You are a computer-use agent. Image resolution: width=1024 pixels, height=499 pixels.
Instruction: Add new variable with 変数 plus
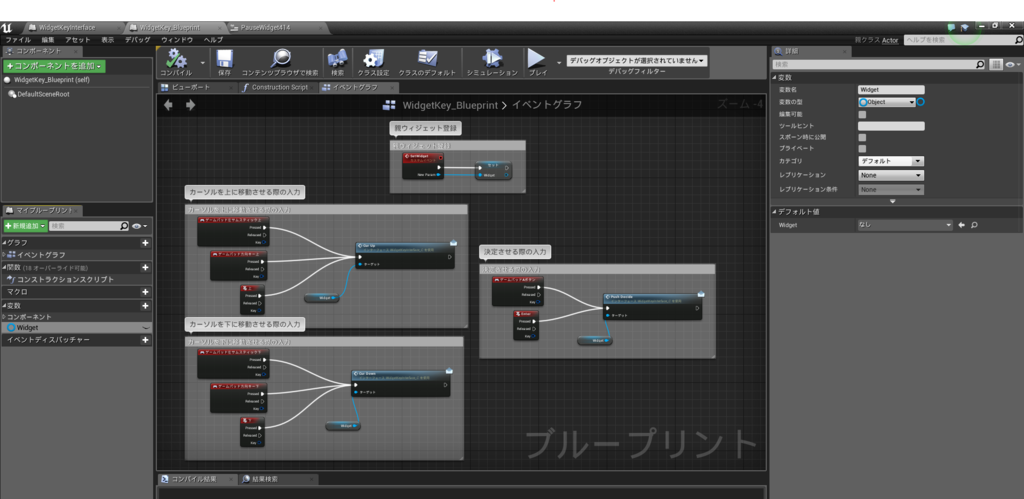point(146,305)
